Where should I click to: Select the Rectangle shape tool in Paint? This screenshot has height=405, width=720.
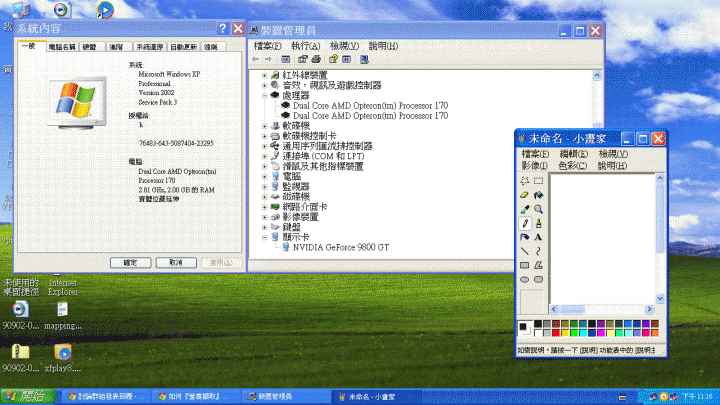(525, 265)
